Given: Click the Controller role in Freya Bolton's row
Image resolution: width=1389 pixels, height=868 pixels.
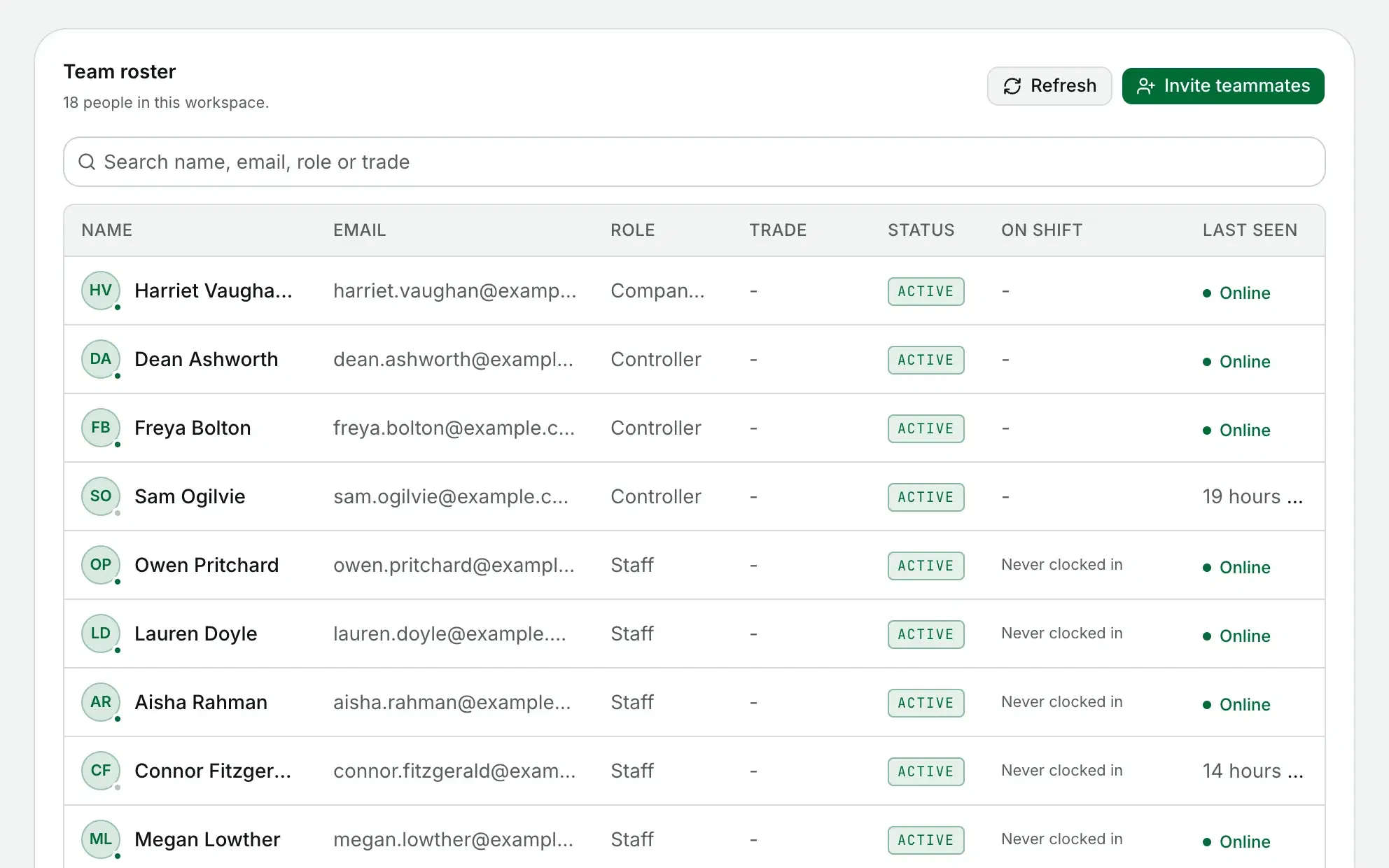Looking at the screenshot, I should click(656, 428).
